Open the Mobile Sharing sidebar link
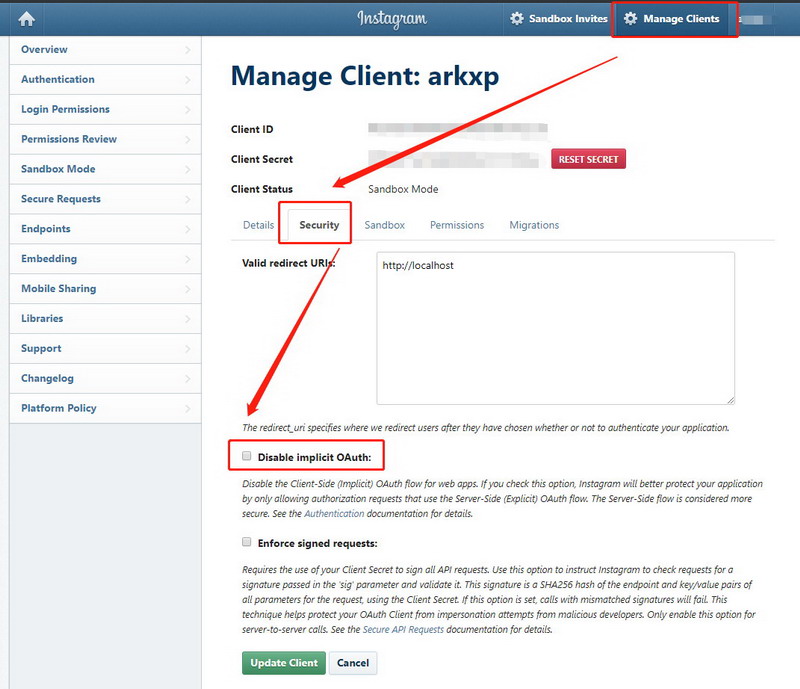 coord(106,289)
